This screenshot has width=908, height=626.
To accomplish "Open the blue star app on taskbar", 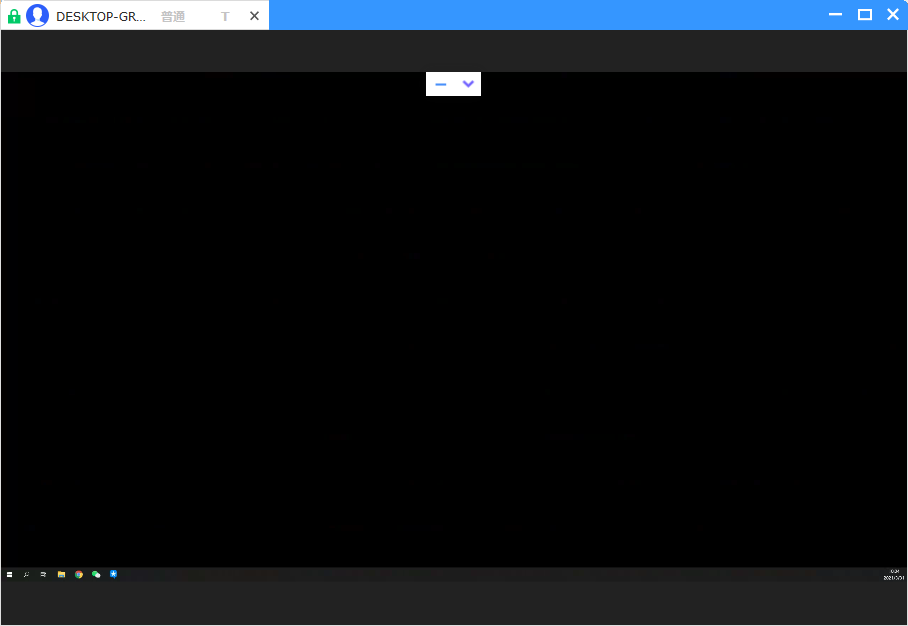I will pos(113,575).
